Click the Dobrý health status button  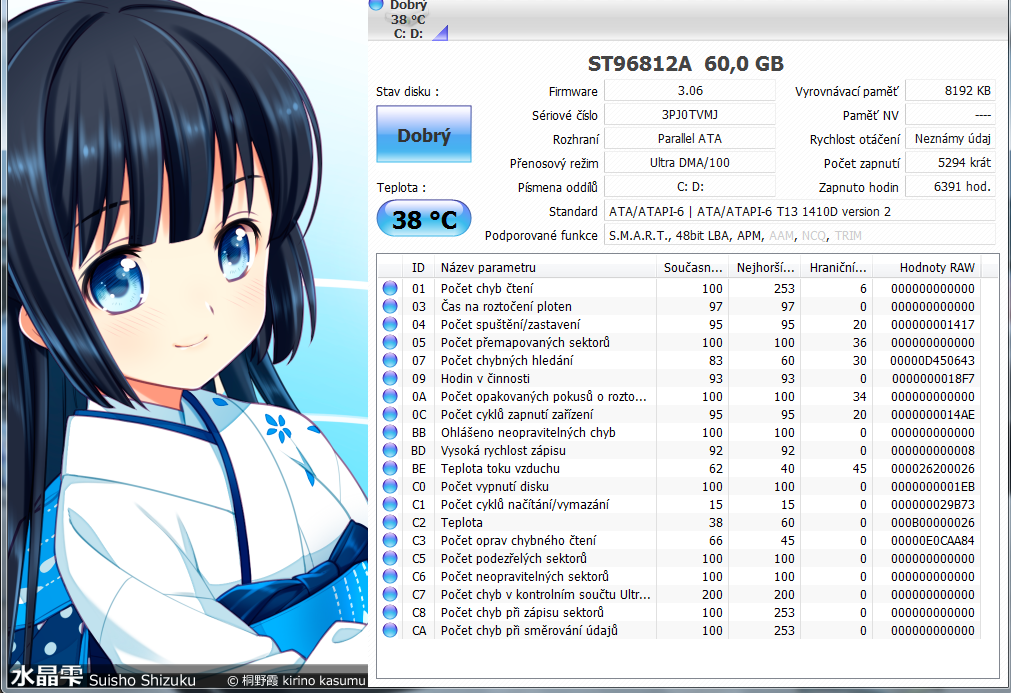[x=424, y=134]
